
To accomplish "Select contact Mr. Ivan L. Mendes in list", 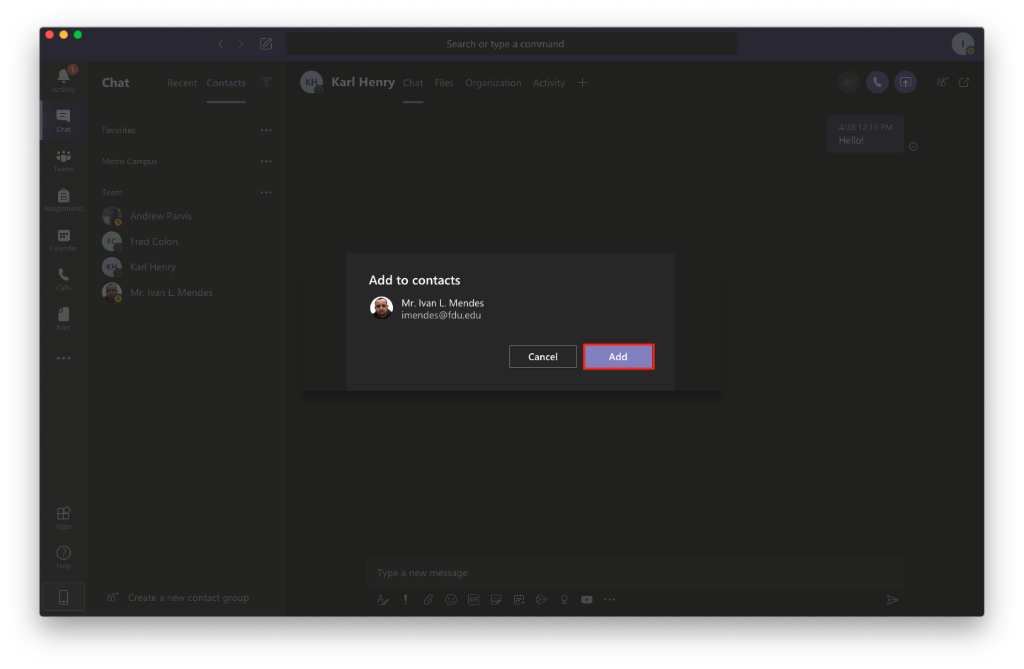I will click(x=187, y=293).
